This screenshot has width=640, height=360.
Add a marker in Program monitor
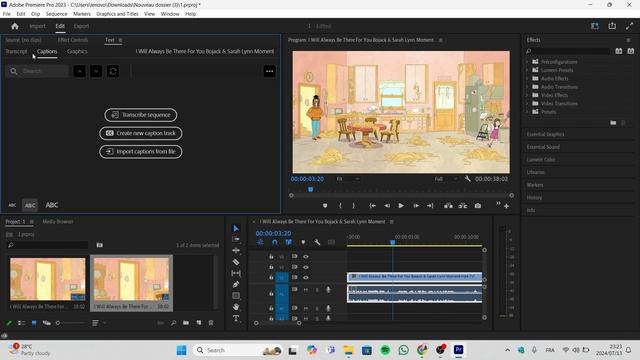[x=325, y=206]
